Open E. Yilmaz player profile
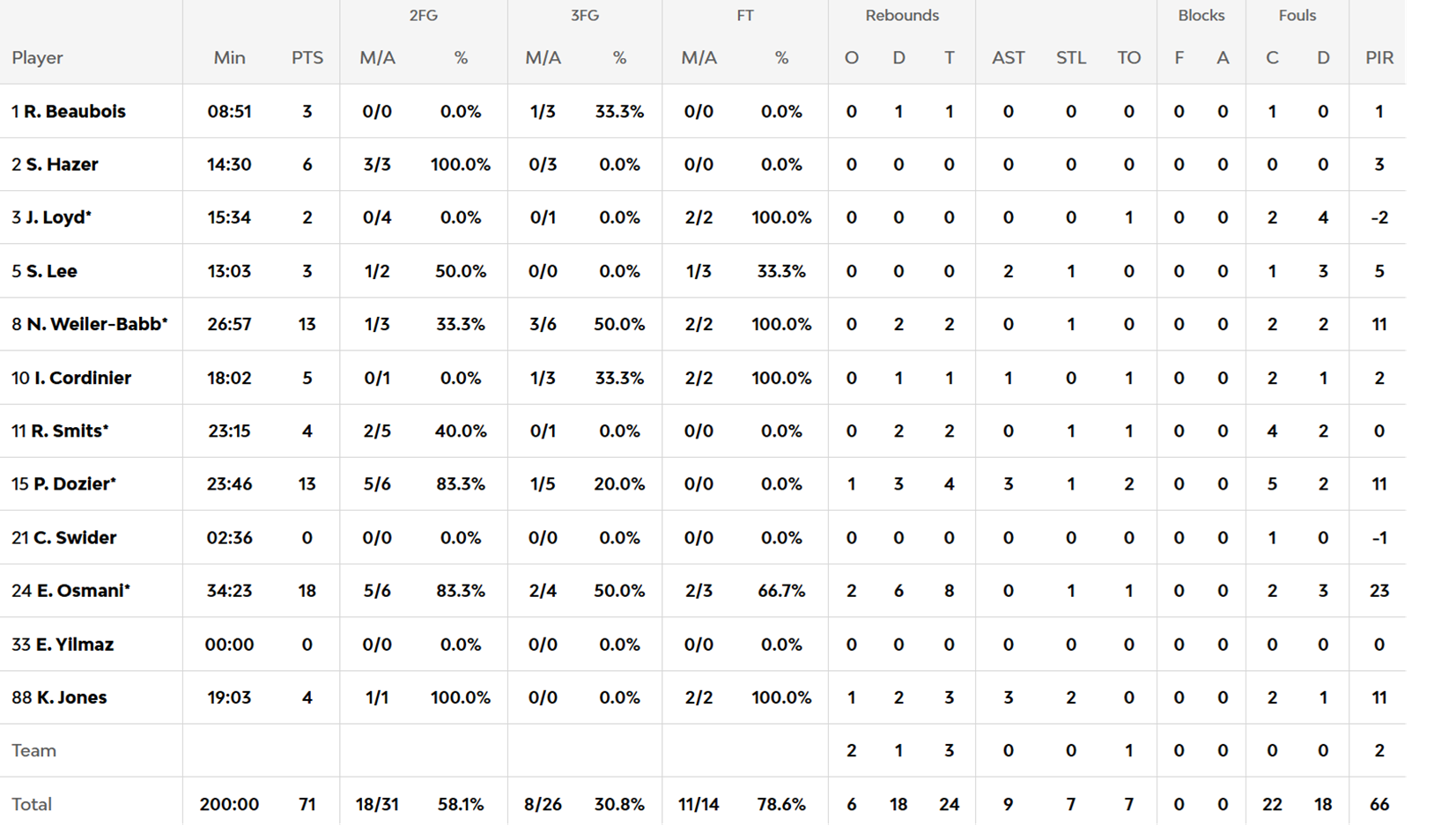Viewport: 1434px width, 840px height. (74, 645)
